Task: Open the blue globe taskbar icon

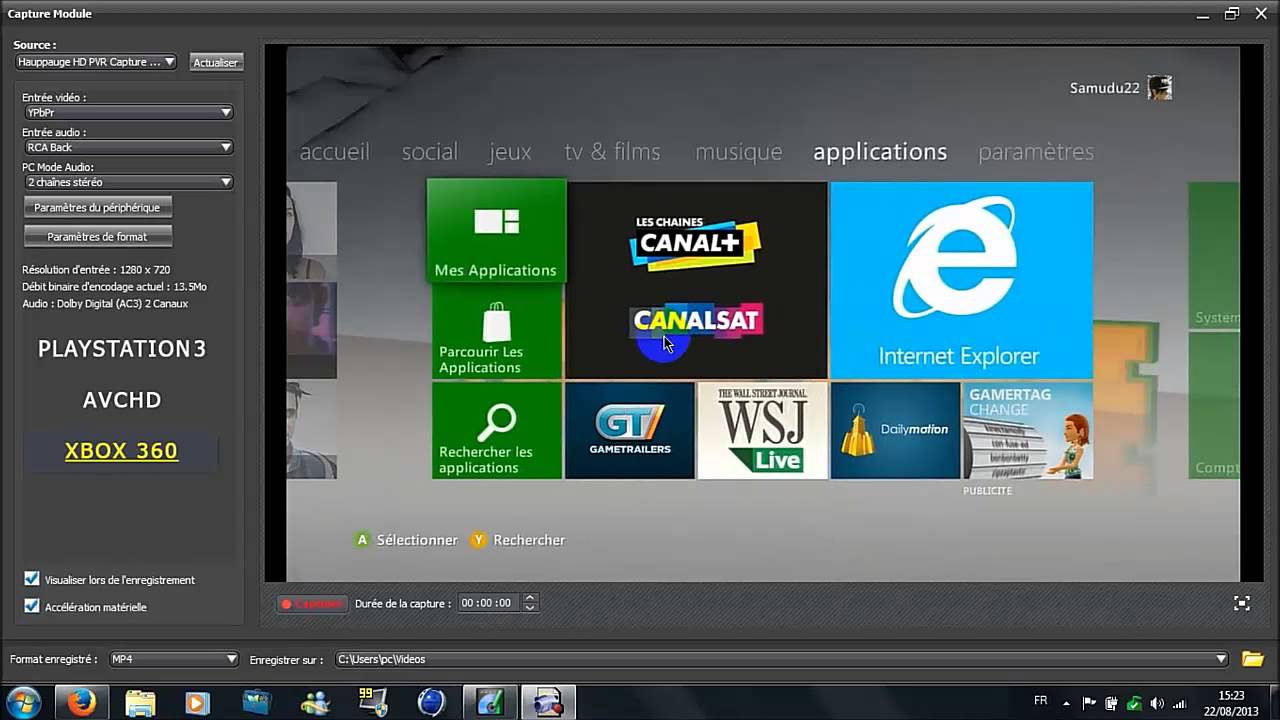Action: click(431, 702)
